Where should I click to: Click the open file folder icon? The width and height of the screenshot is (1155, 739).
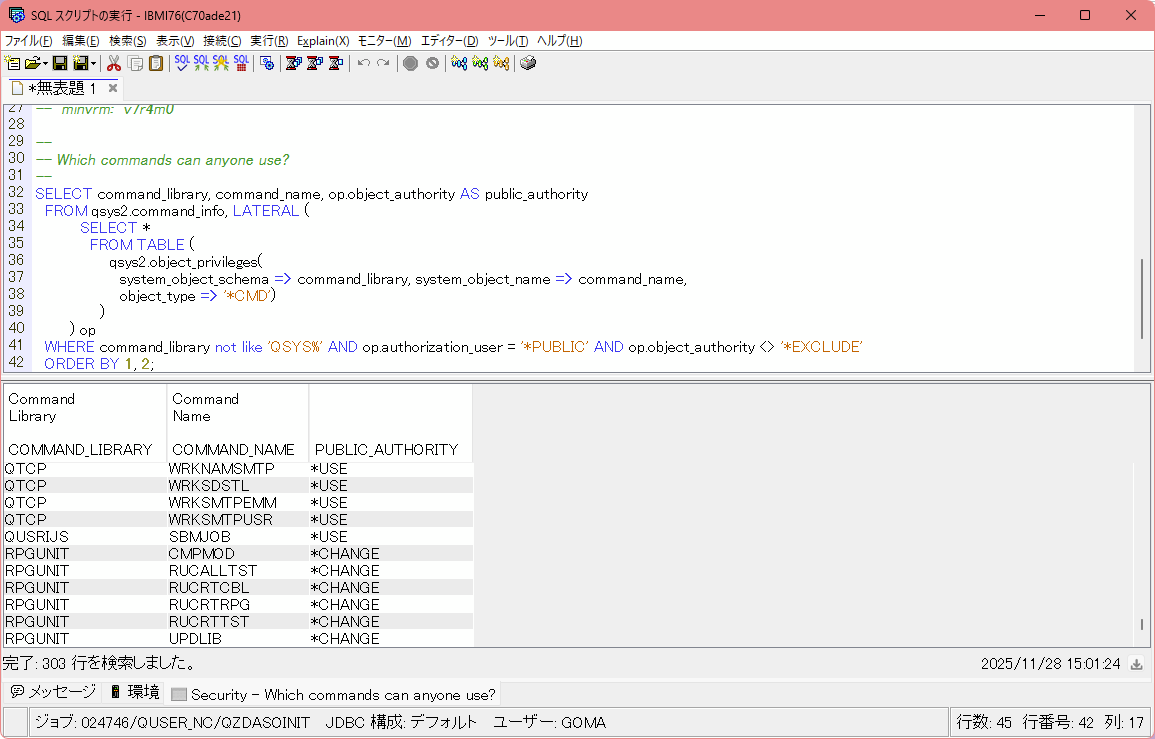click(x=32, y=63)
